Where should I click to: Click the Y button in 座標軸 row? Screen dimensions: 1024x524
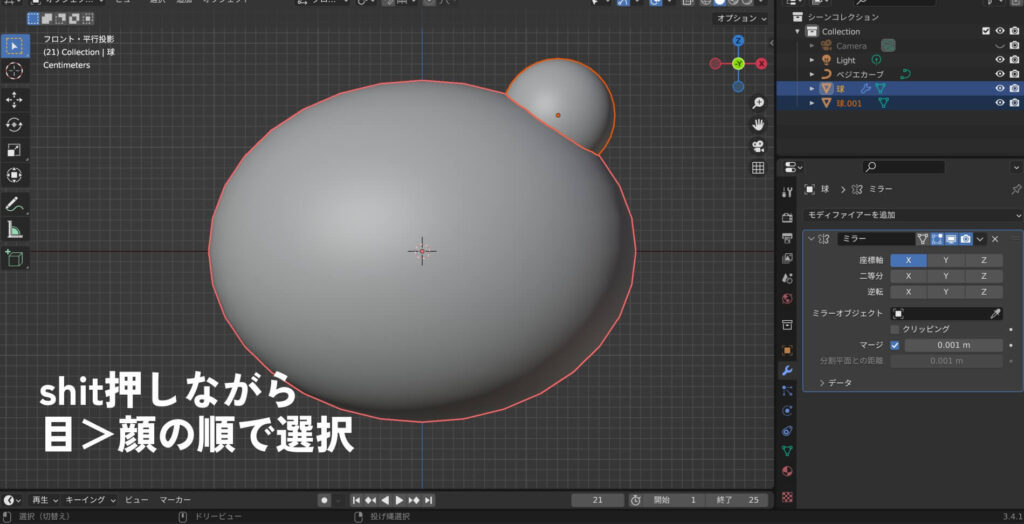(946, 260)
